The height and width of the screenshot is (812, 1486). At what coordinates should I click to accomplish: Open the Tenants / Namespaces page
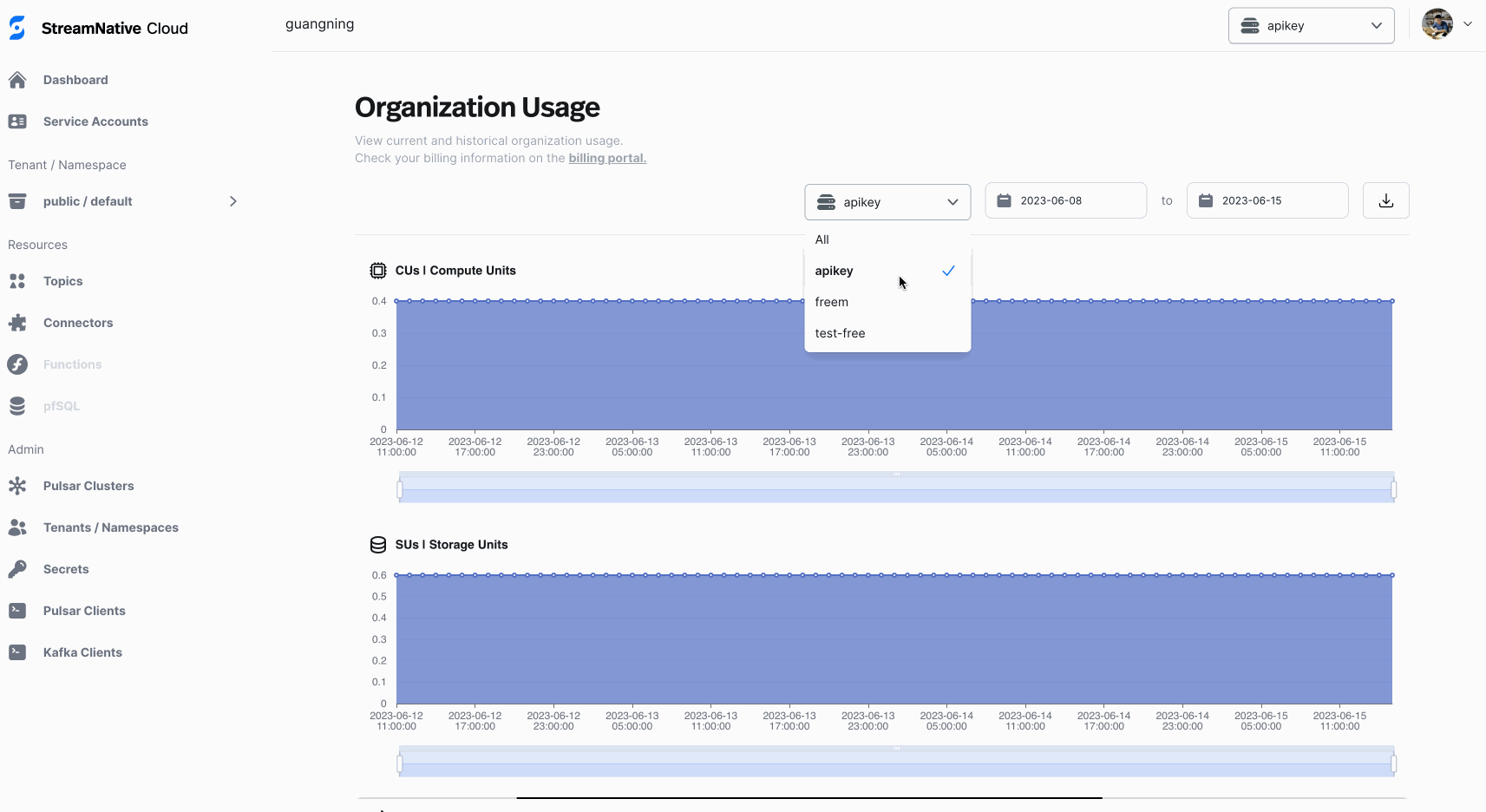(110, 527)
